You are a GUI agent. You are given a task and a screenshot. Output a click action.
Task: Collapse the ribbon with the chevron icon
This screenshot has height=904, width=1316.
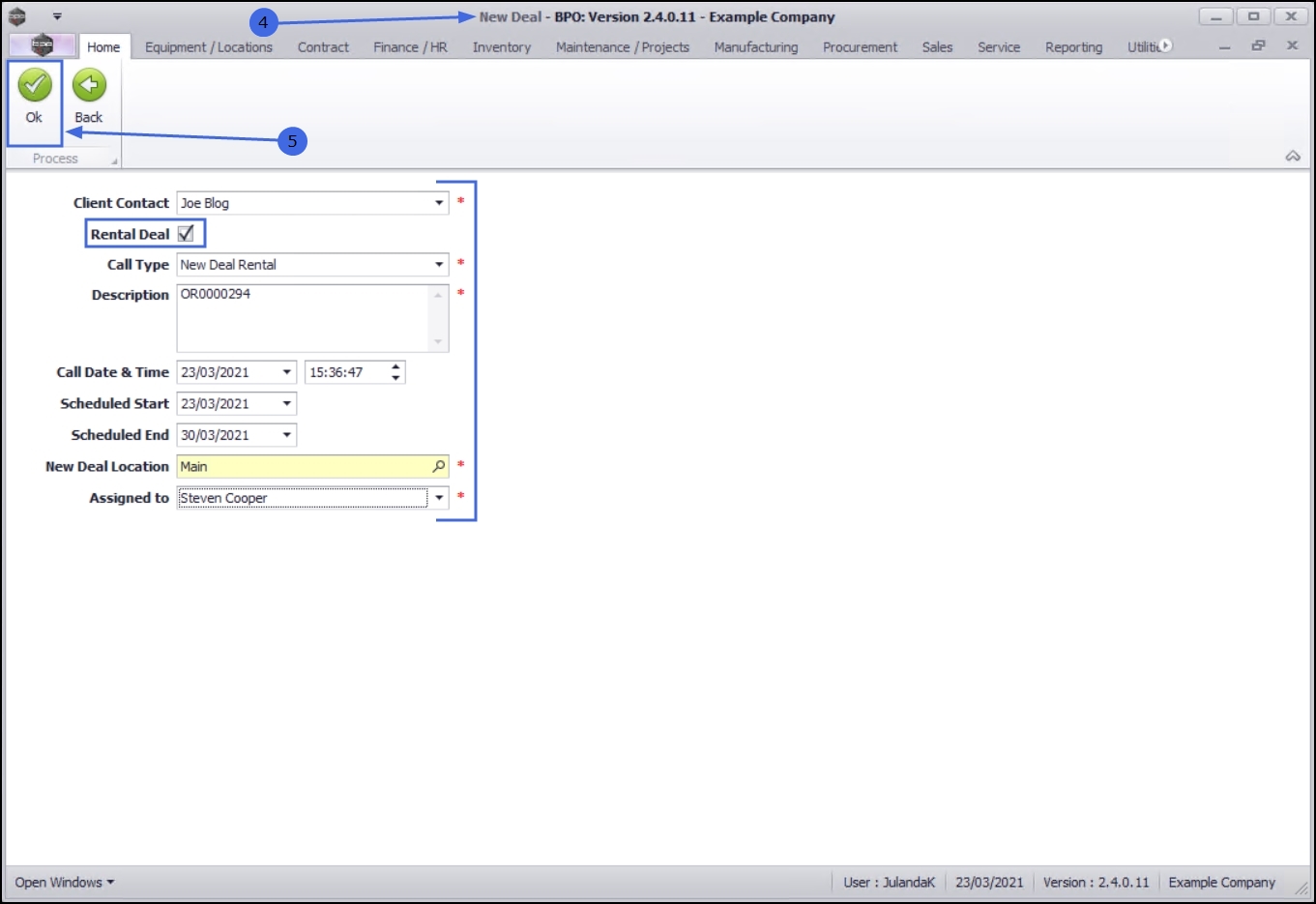(x=1293, y=156)
